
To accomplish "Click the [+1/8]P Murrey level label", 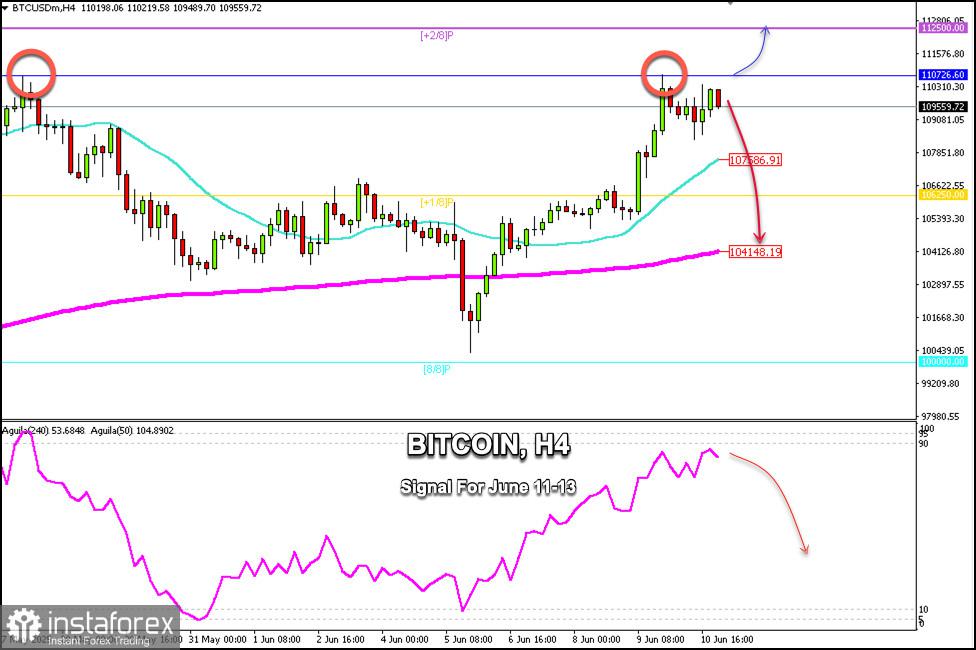I will [437, 202].
